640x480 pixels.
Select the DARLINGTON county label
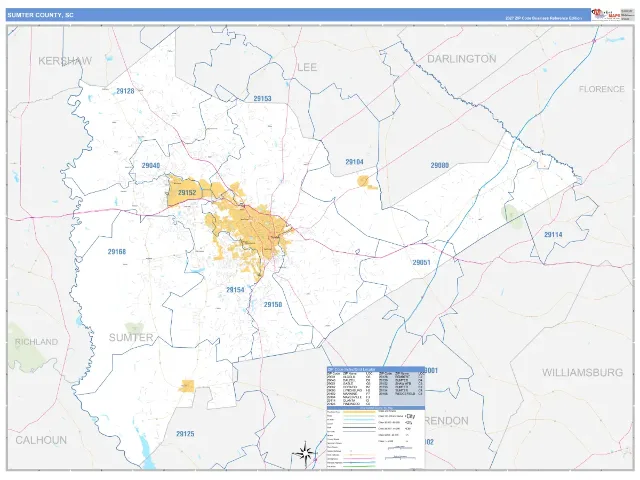click(462, 59)
